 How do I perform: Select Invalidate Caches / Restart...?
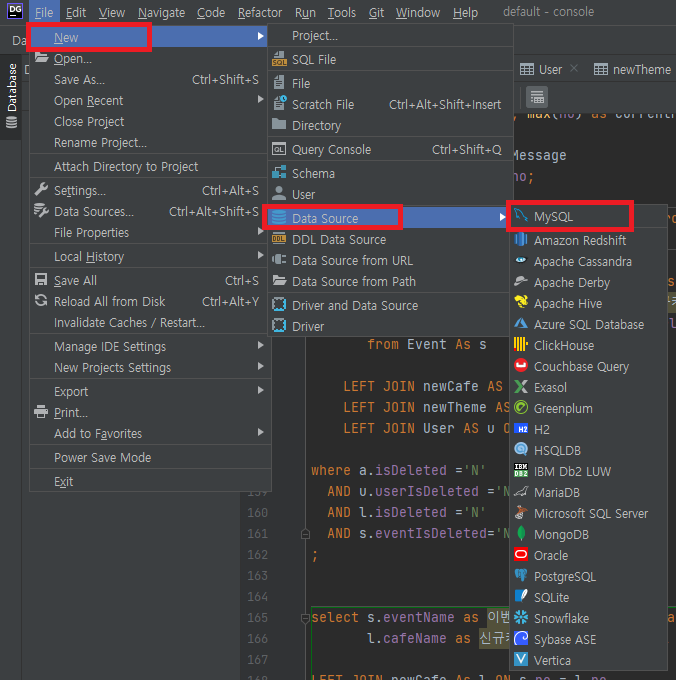coord(150,323)
